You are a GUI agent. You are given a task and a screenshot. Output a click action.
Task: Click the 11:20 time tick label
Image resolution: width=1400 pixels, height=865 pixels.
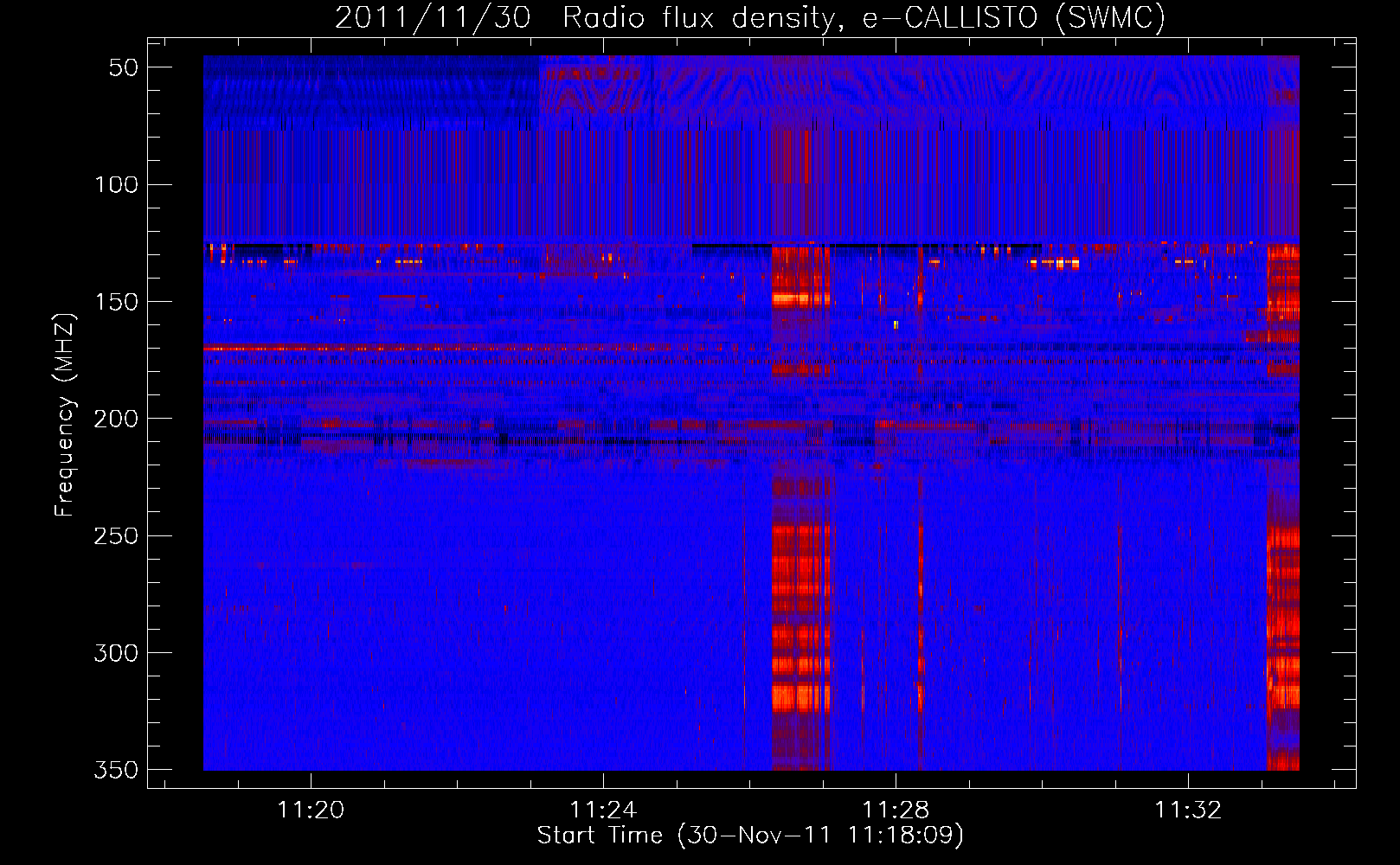311,810
